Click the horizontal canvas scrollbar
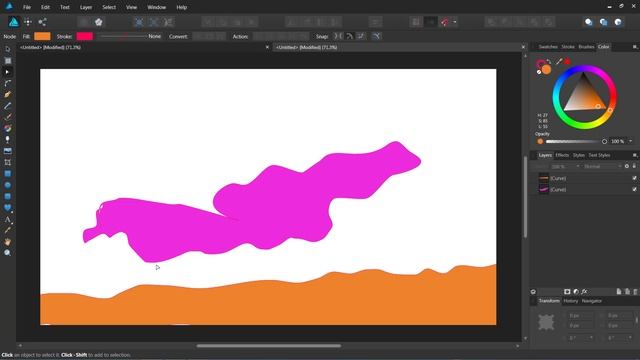 (x=268, y=346)
